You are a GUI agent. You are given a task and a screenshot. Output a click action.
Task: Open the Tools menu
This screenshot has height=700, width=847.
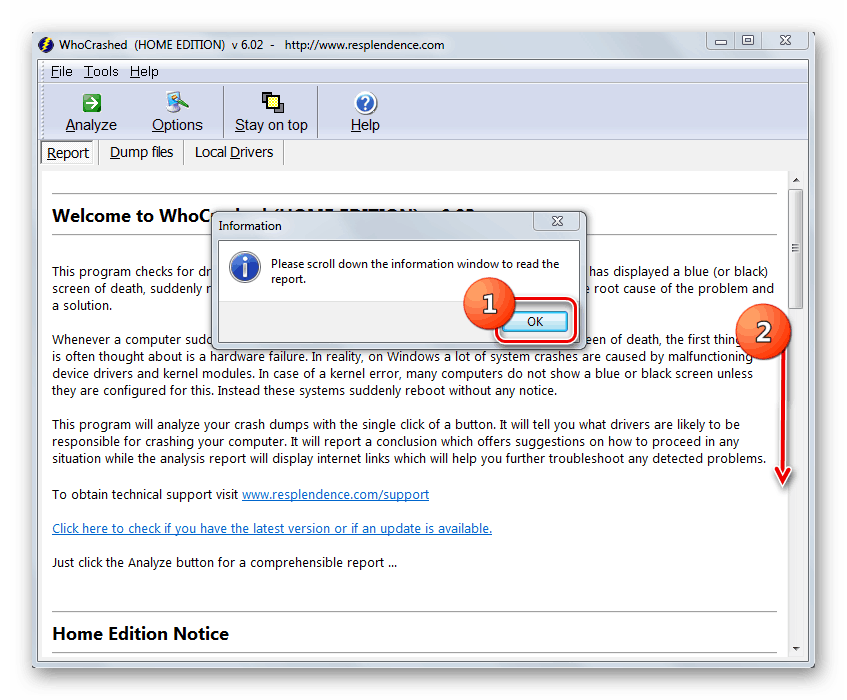101,71
